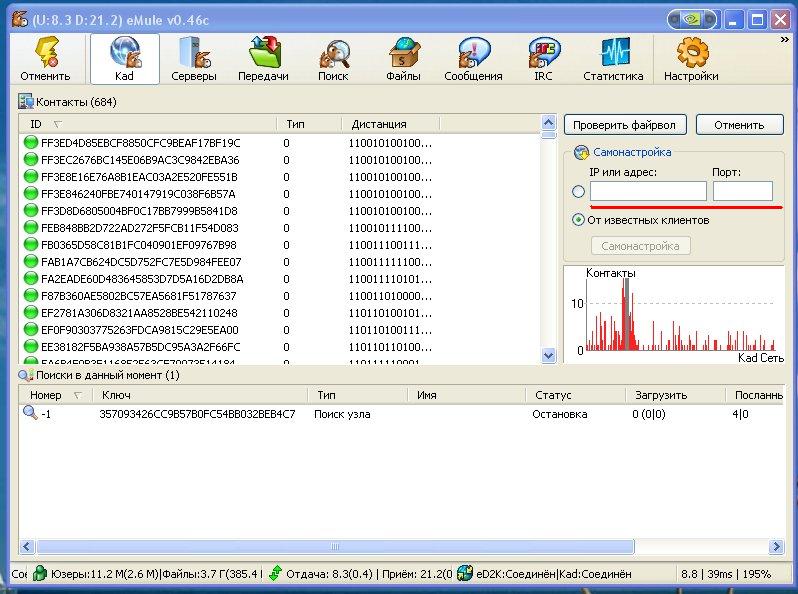Viewport: 798px width, 594px height.
Task: Click the Контакты (684) header icon
Action: pos(25,102)
